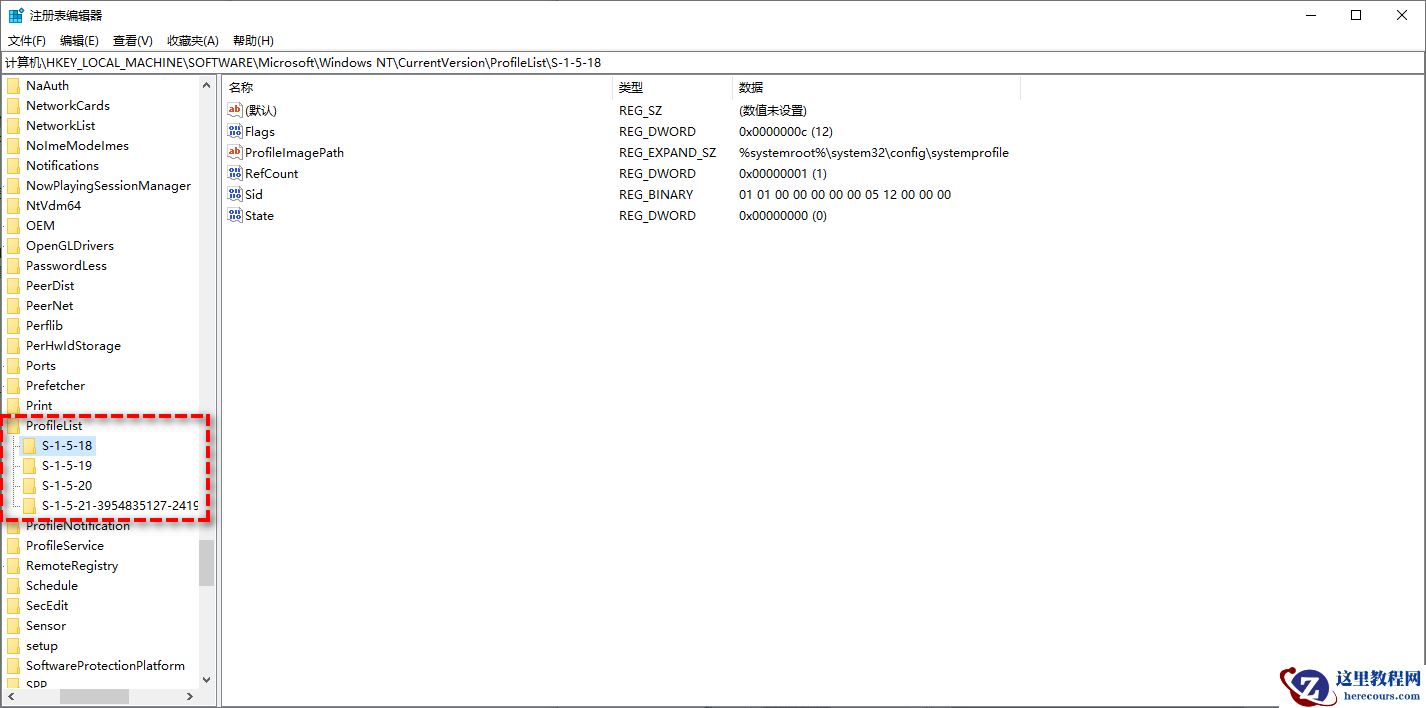Screen dimensions: 1426x708
Task: Open the 收藏夹(A) menu
Action: click(192, 40)
